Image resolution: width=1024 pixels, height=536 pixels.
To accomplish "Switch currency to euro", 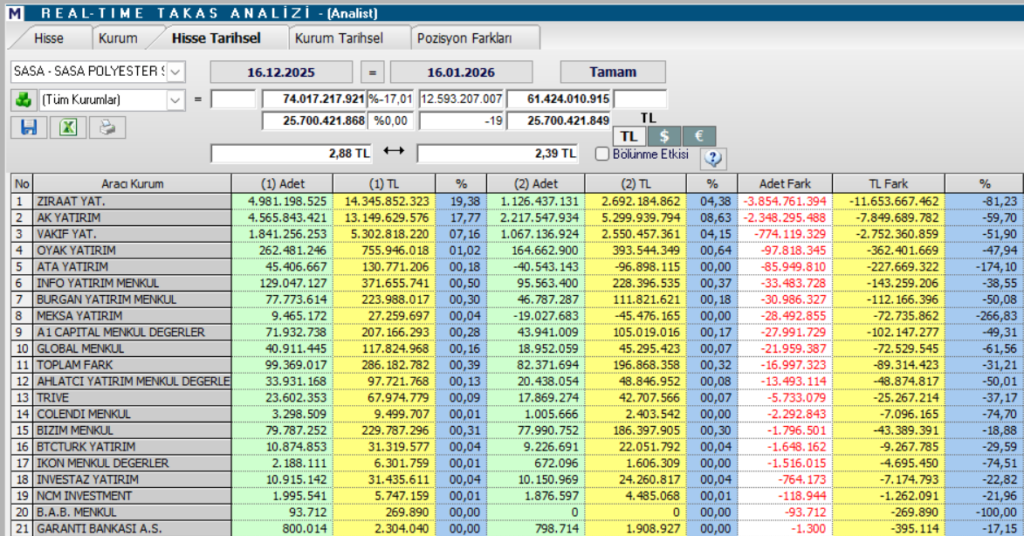I will 699,136.
